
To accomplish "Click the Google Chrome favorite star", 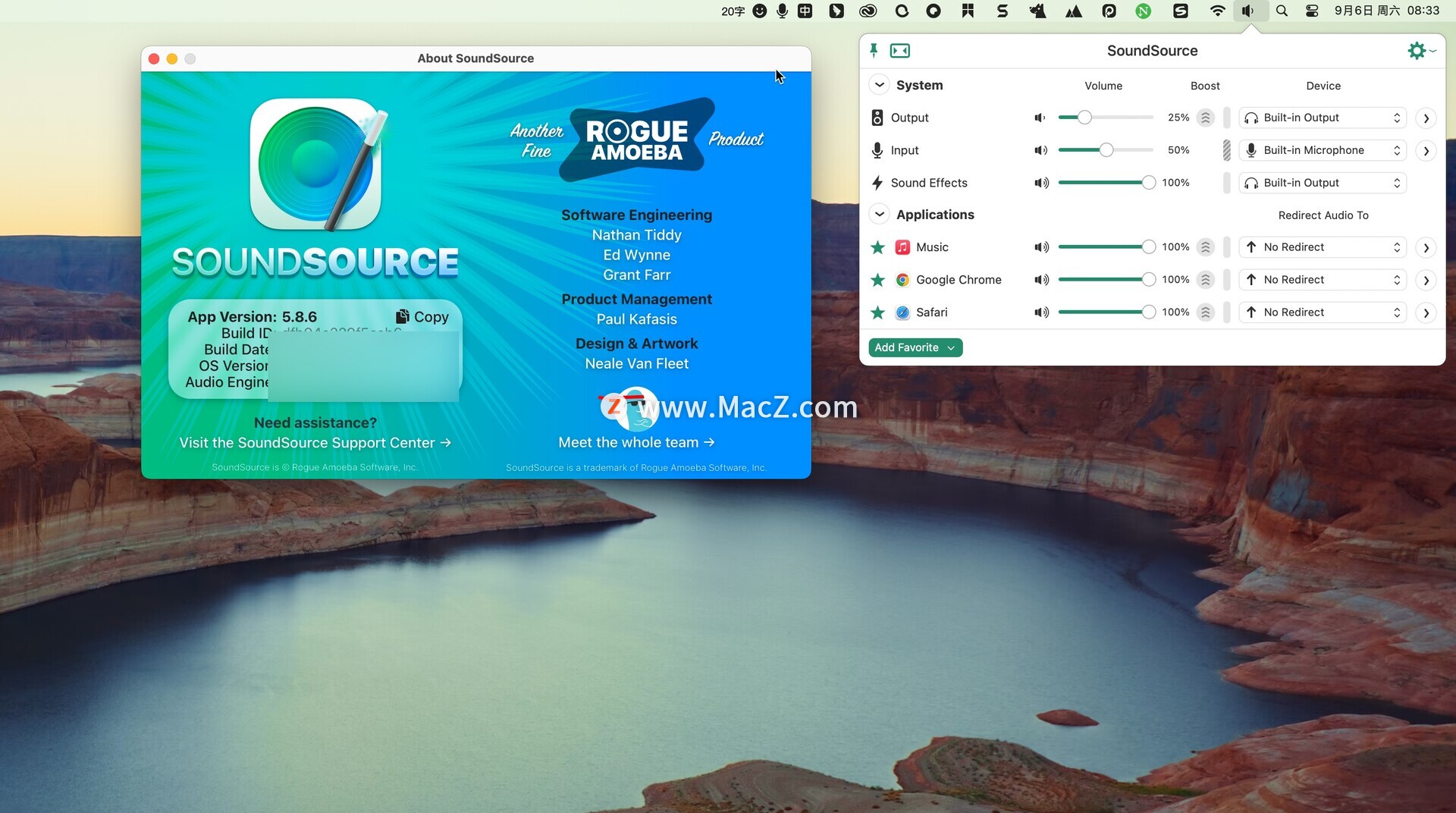I will click(x=877, y=280).
